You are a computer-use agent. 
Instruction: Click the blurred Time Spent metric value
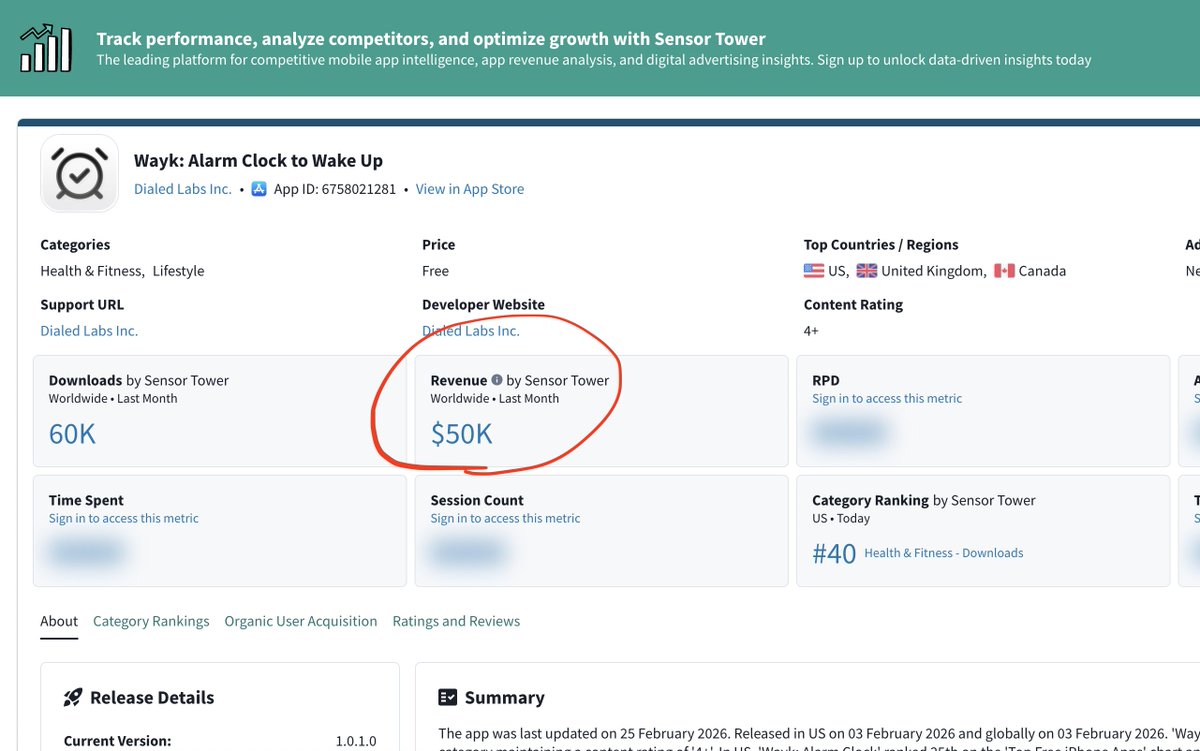pos(86,553)
